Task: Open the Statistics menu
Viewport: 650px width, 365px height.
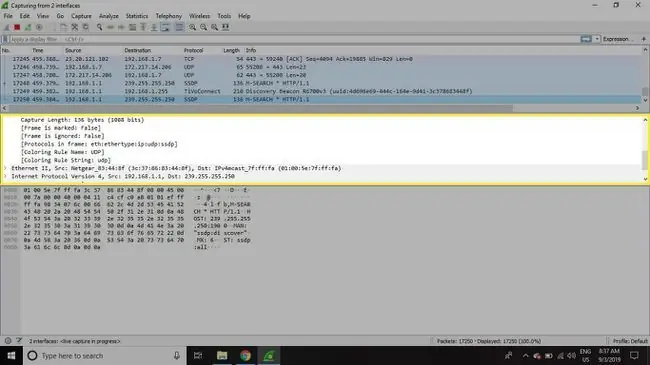Action: [137, 16]
